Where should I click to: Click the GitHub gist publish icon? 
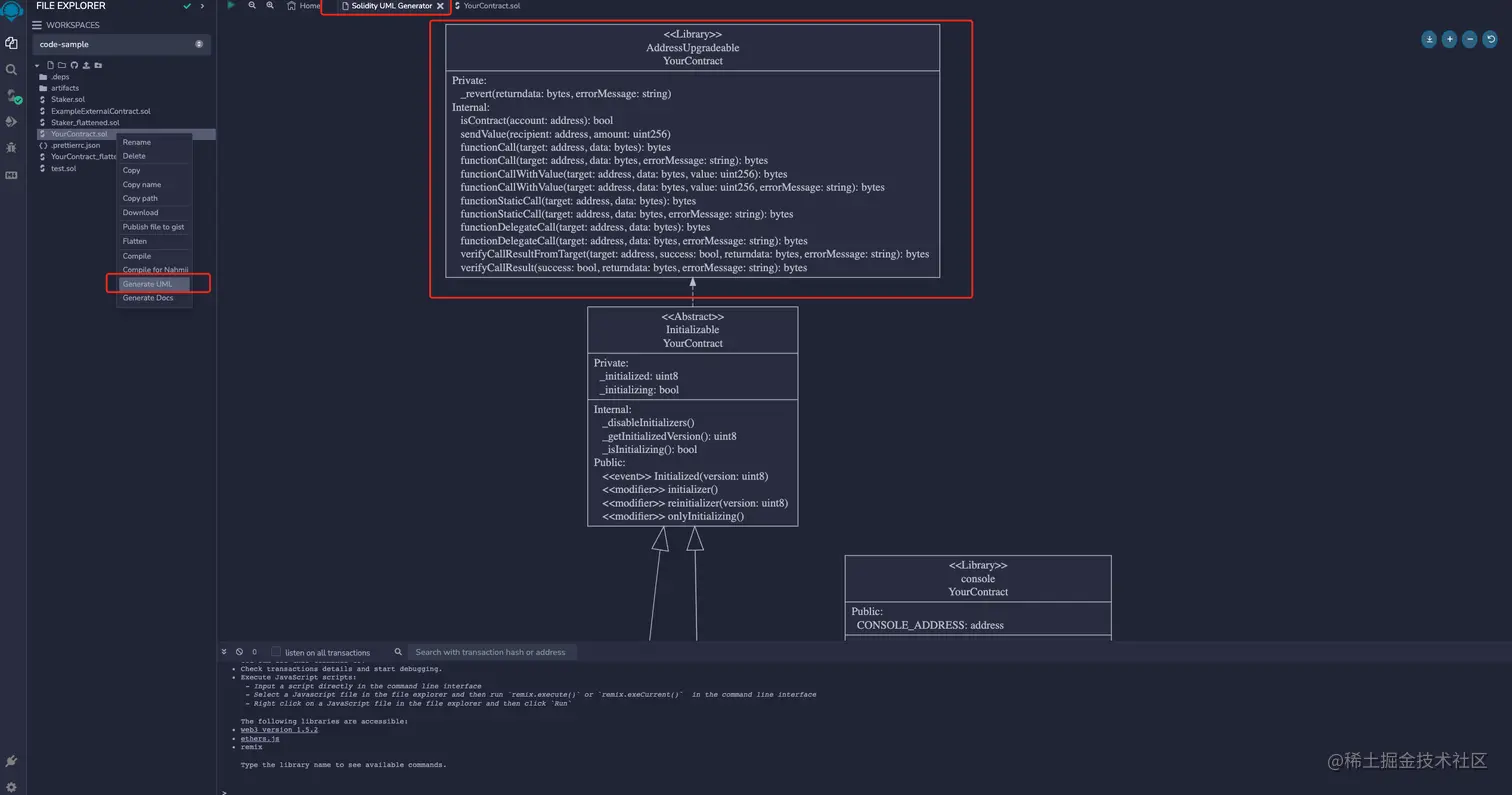coord(74,65)
